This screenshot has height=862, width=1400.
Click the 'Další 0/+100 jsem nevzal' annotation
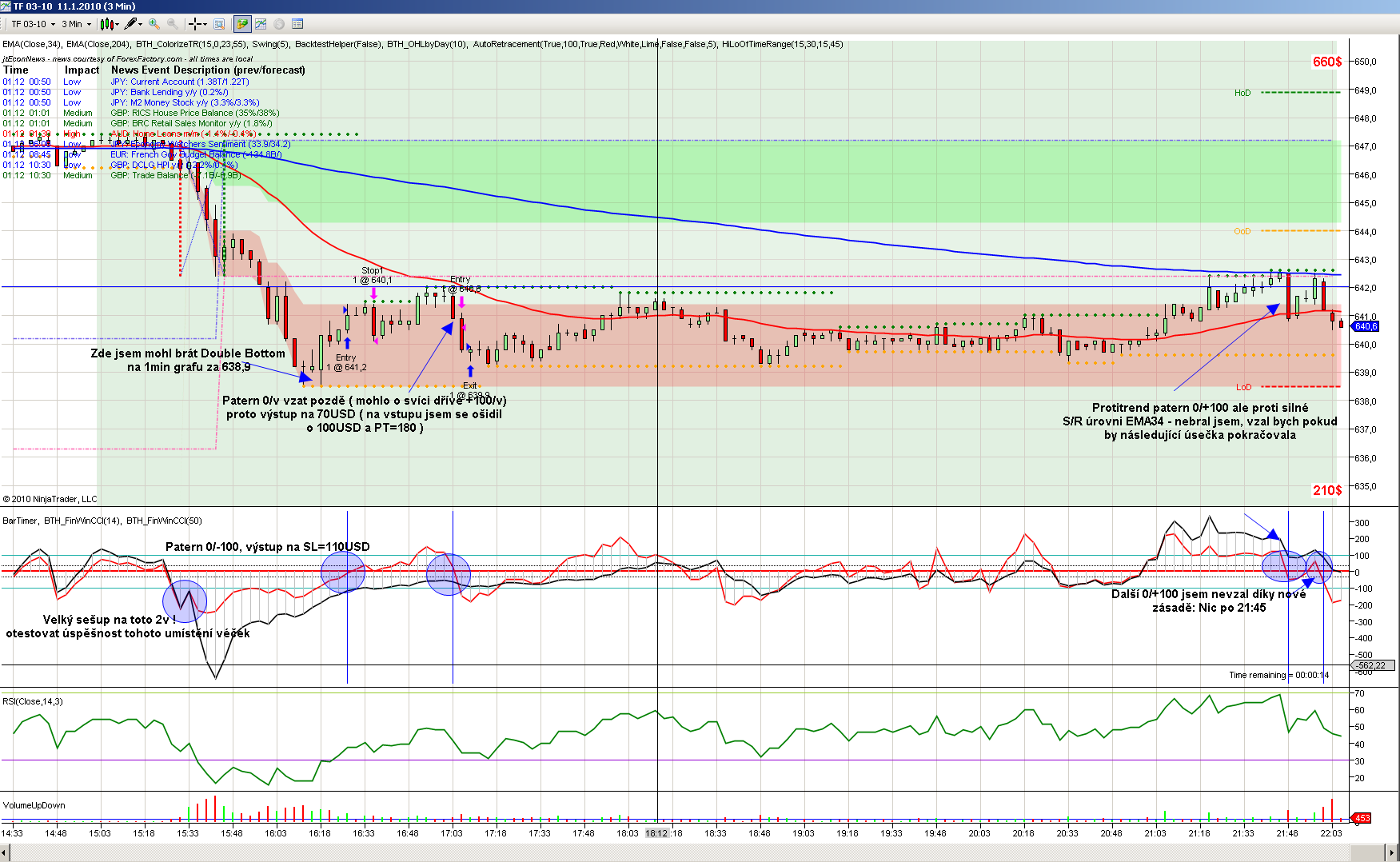1209,601
